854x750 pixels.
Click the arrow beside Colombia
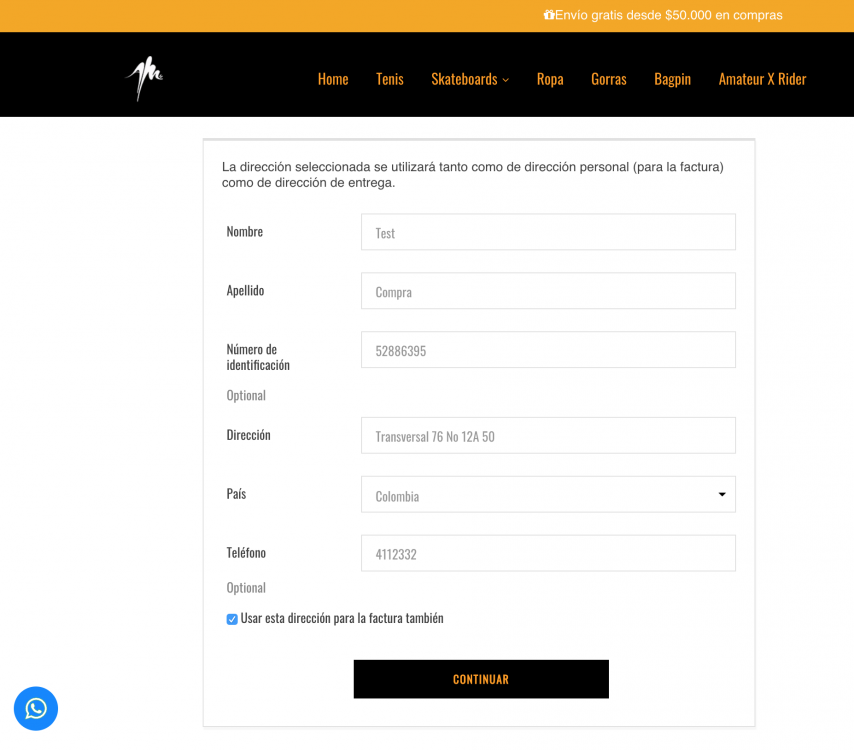[720, 494]
